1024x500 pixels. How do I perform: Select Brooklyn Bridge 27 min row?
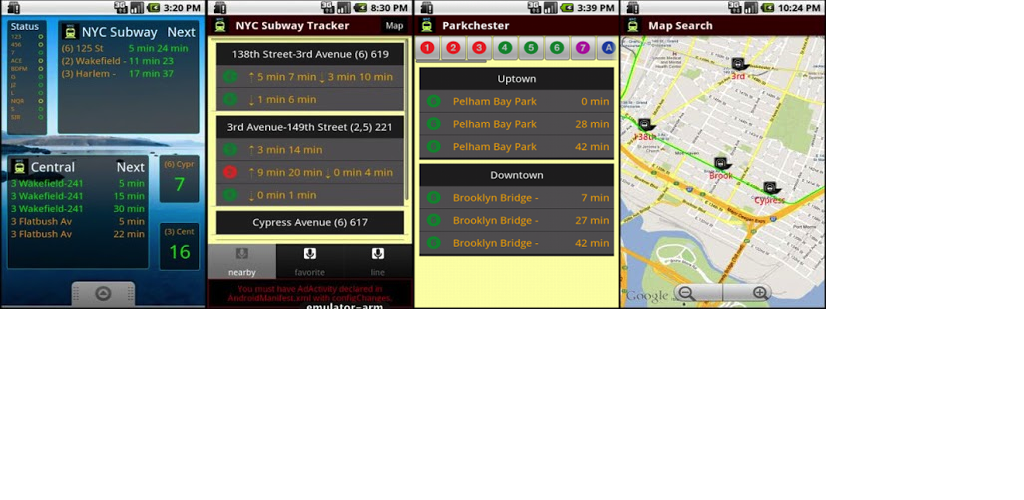coord(517,221)
